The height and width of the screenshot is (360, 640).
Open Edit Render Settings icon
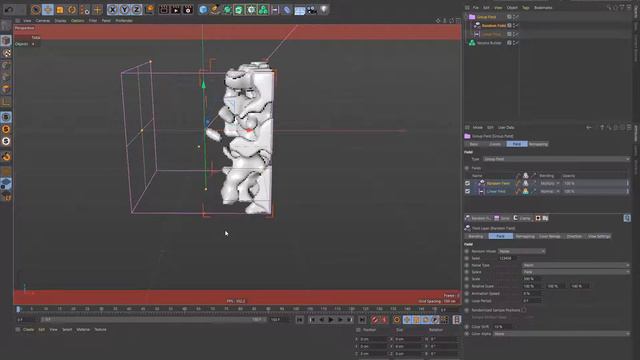[188, 9]
